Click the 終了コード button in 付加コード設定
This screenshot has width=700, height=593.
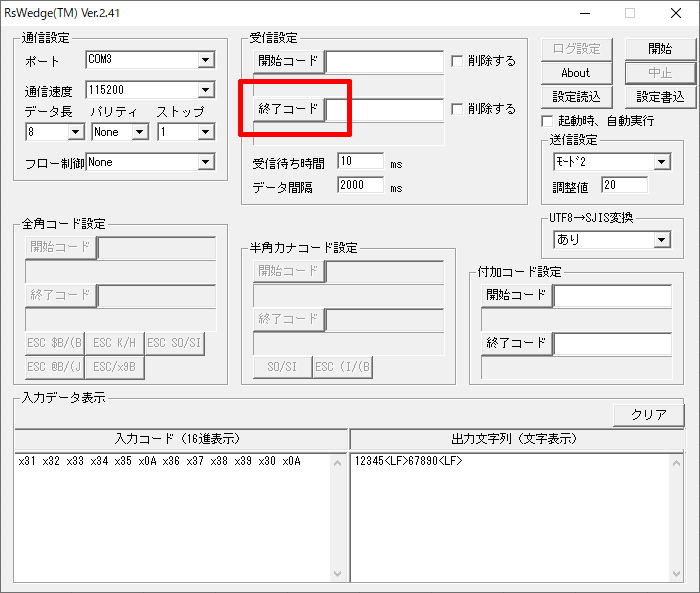[x=517, y=343]
